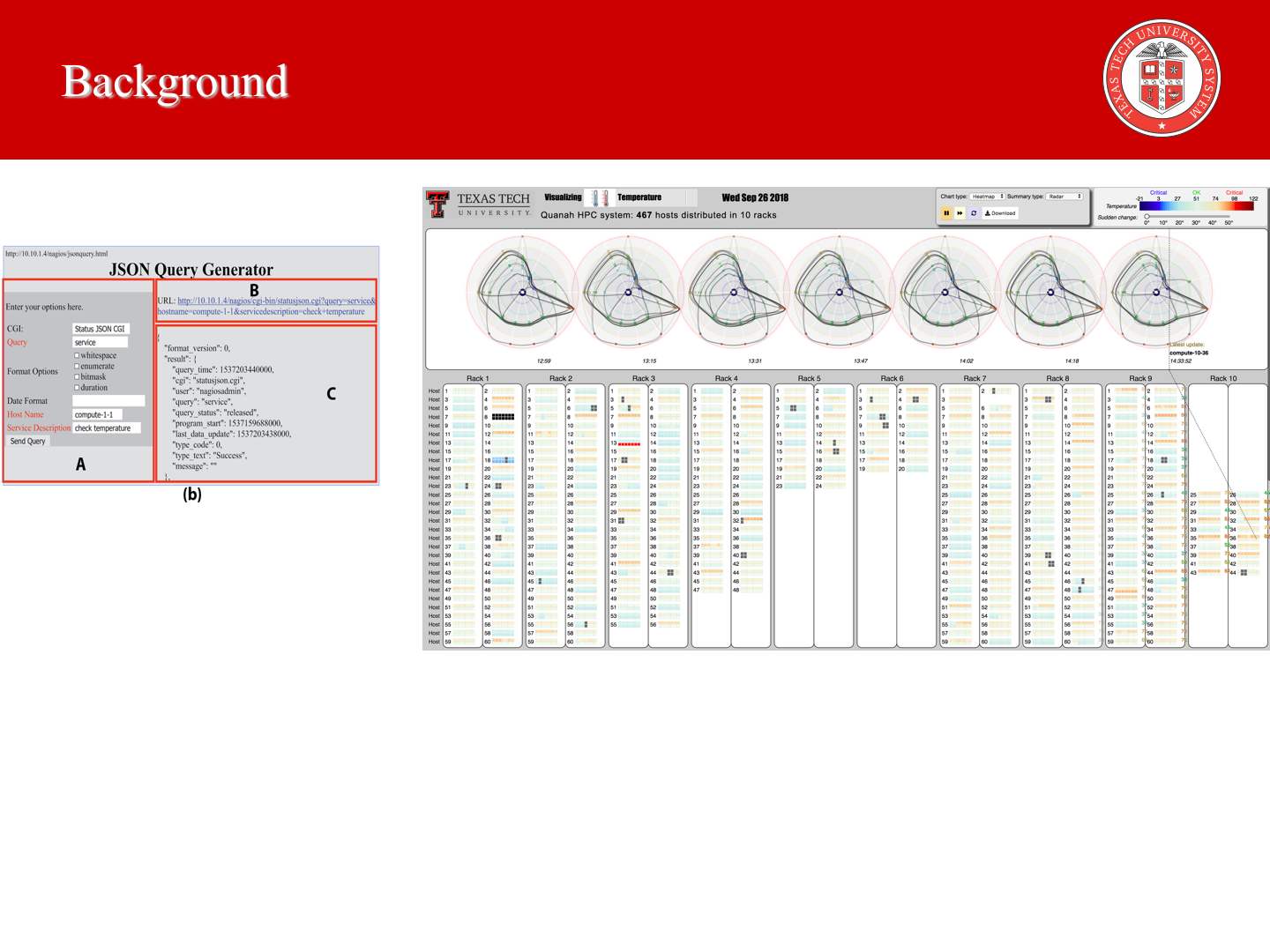This screenshot has height=952, width=1270.
Task: Click the Texas Tech University System seal
Action: (1162, 78)
